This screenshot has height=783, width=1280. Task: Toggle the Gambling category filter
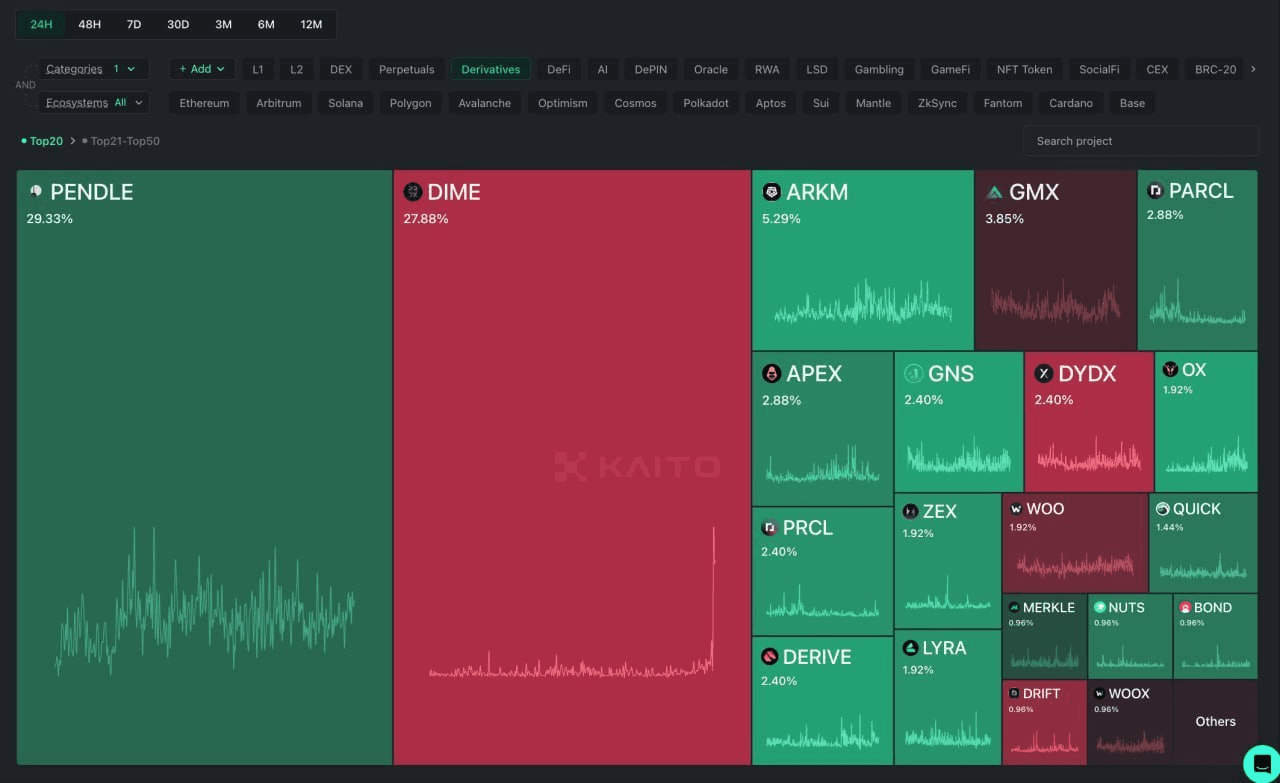879,69
